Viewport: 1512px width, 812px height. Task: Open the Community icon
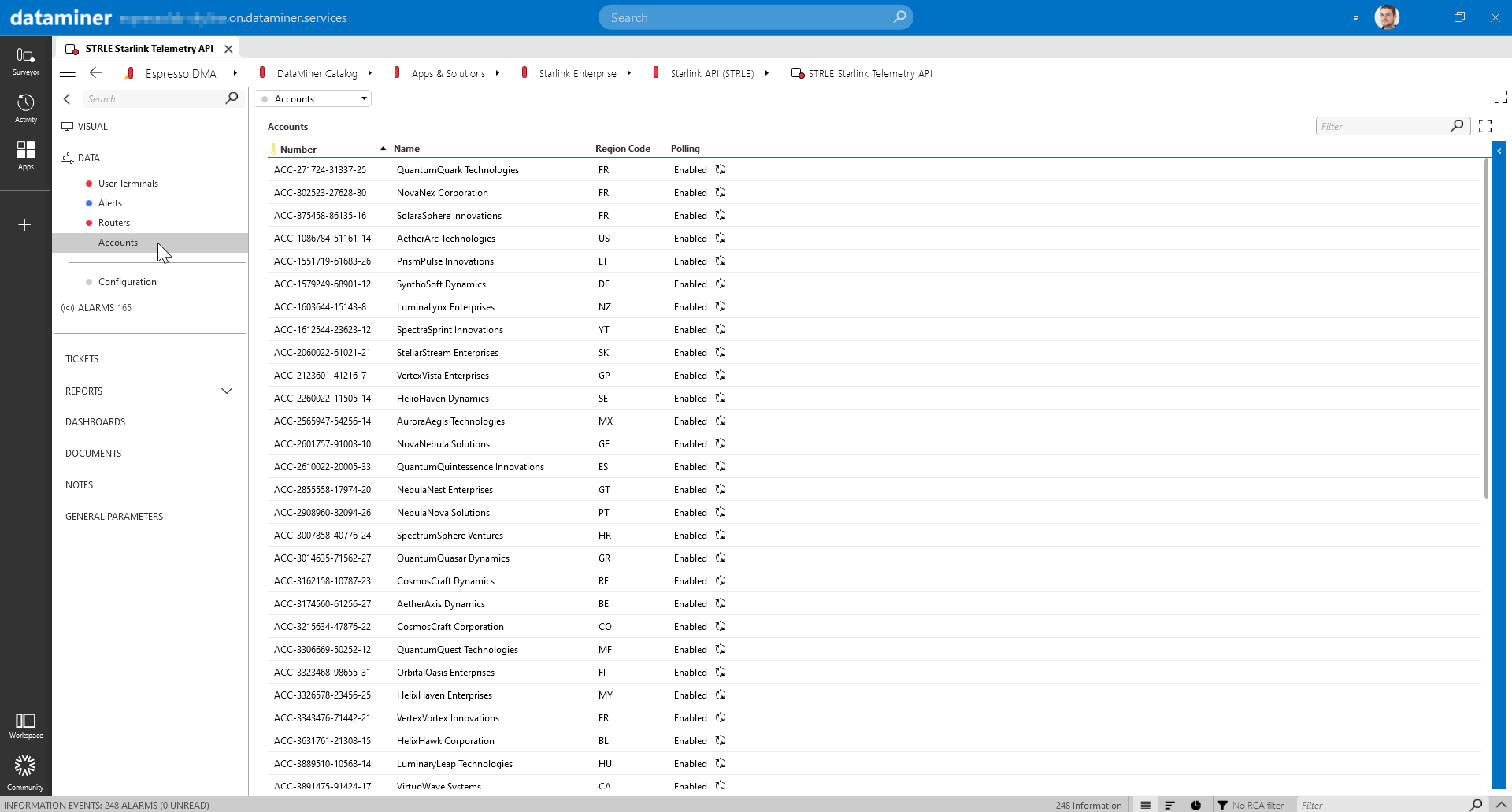tap(25, 773)
